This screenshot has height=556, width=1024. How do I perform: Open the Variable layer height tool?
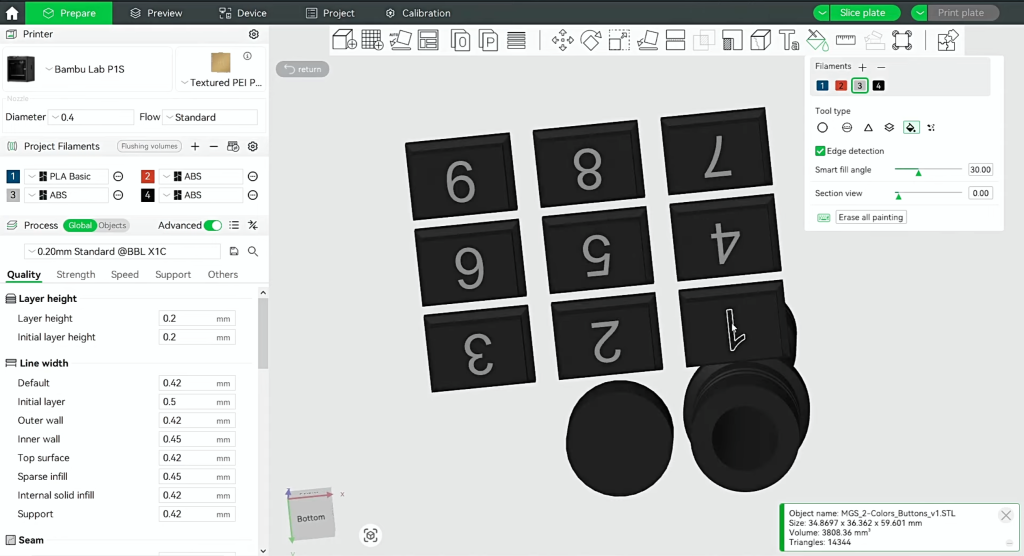pos(517,41)
